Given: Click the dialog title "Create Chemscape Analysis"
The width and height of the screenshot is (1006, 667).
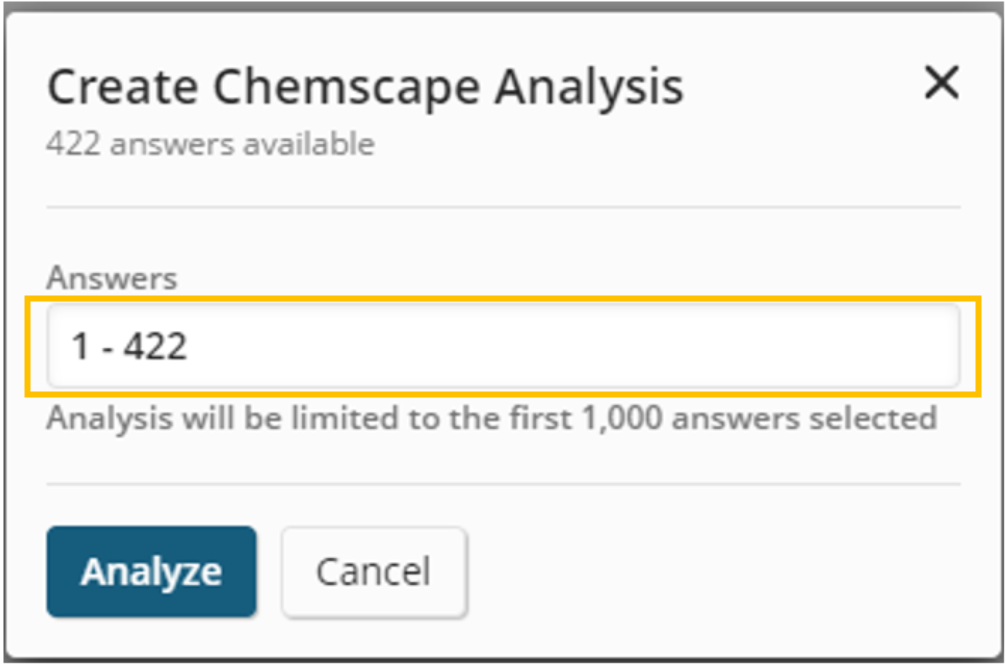Looking at the screenshot, I should pyautogui.click(x=365, y=87).
